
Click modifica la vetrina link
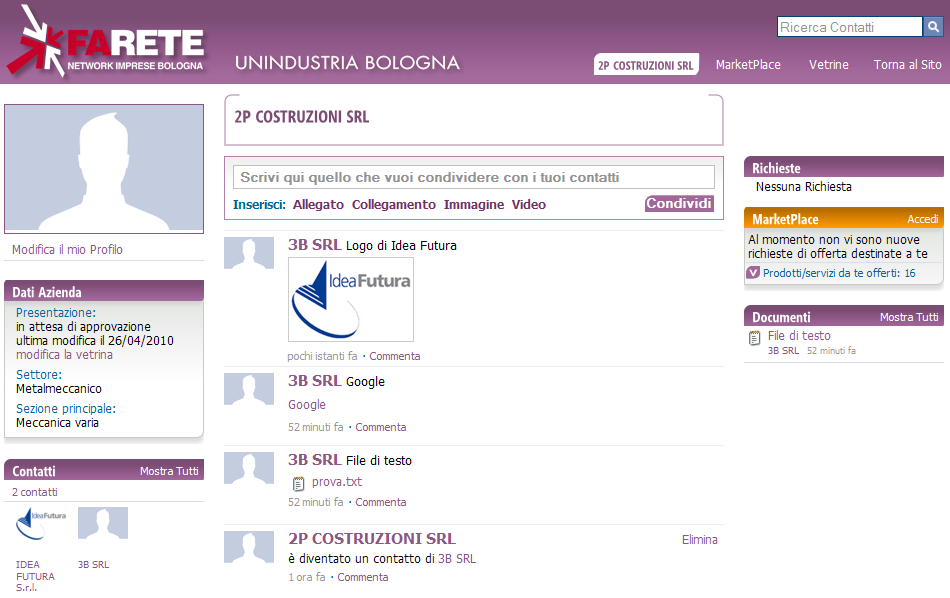tap(64, 355)
